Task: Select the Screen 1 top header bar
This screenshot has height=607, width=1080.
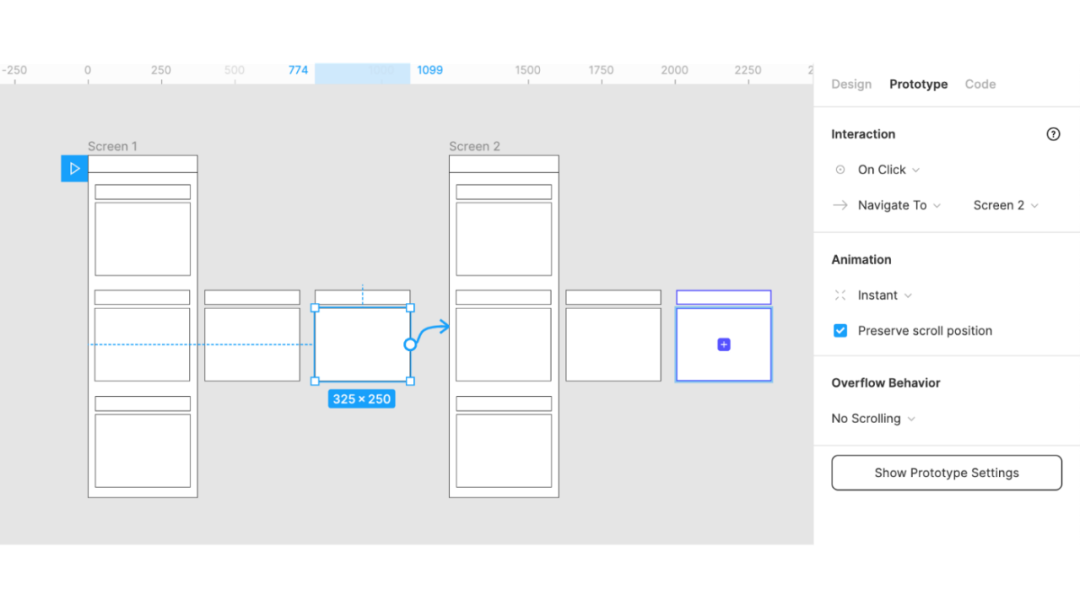Action: [143, 164]
